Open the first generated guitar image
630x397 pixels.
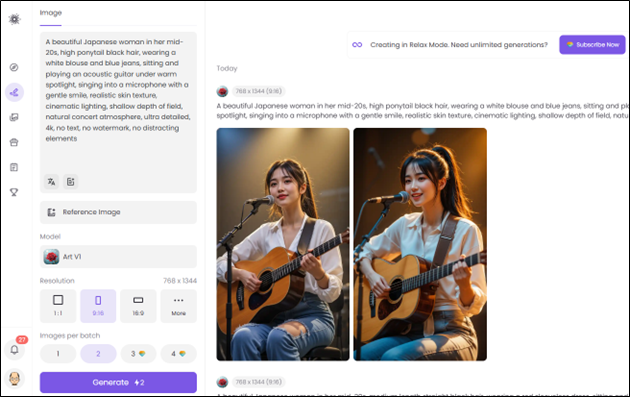click(x=283, y=244)
